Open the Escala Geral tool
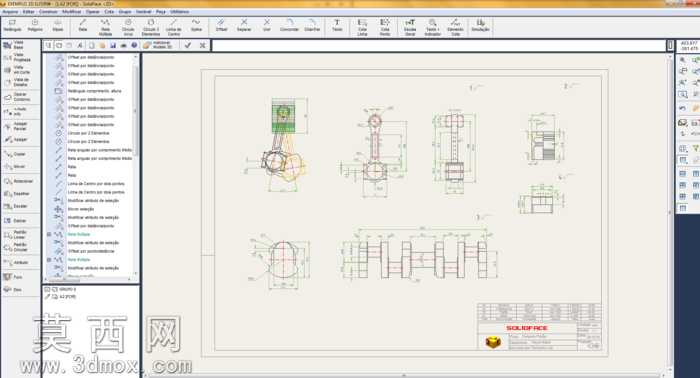 [410, 27]
